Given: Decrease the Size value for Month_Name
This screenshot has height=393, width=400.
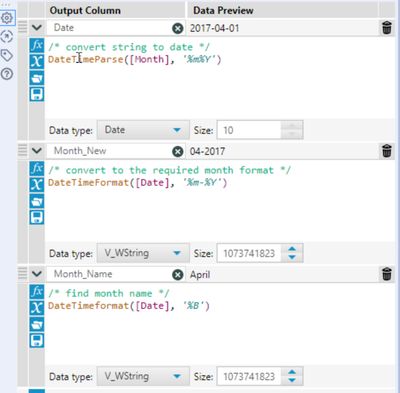Looking at the screenshot, I should 292,380.
